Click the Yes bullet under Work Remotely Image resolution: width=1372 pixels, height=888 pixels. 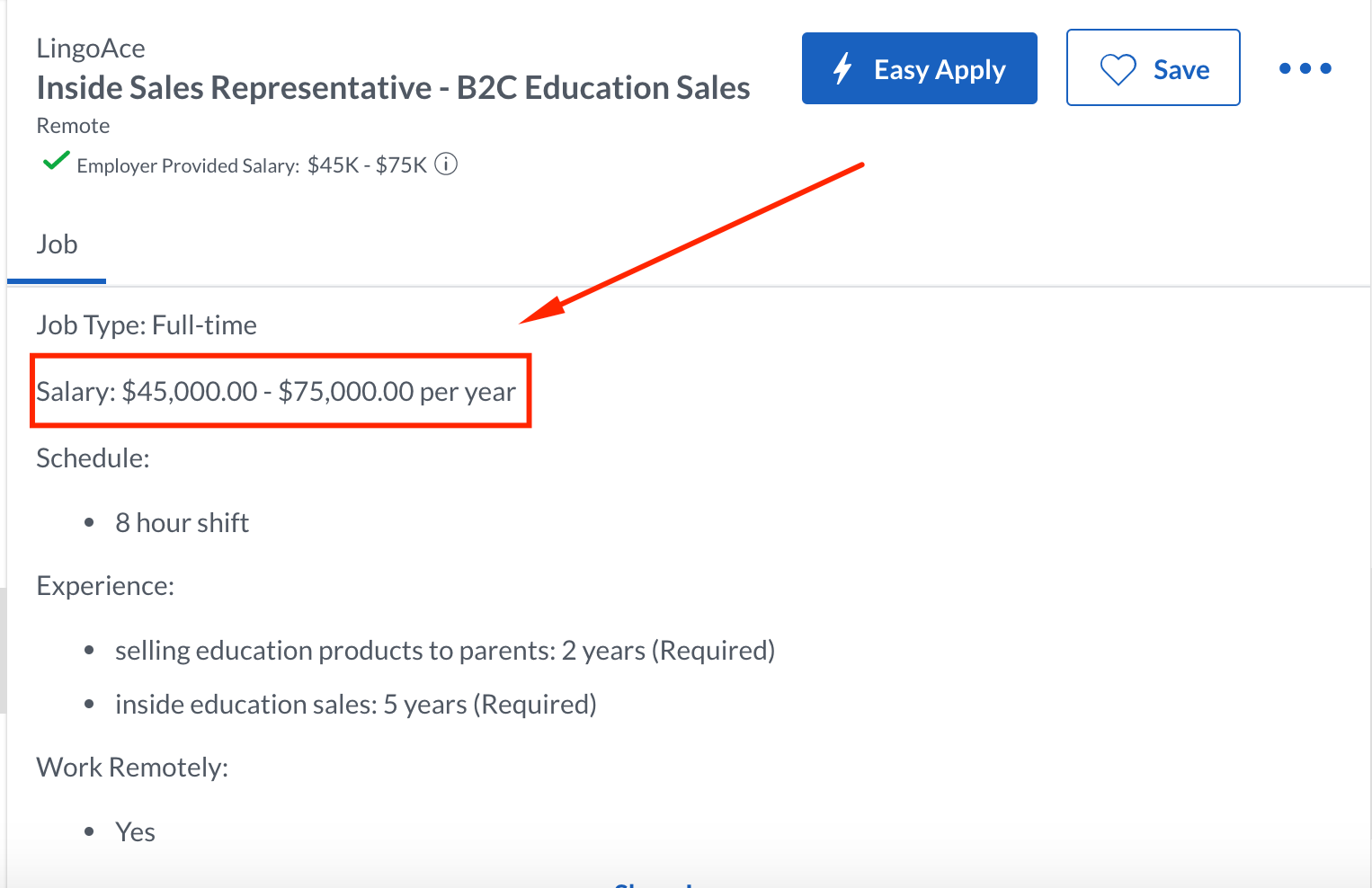click(x=135, y=832)
